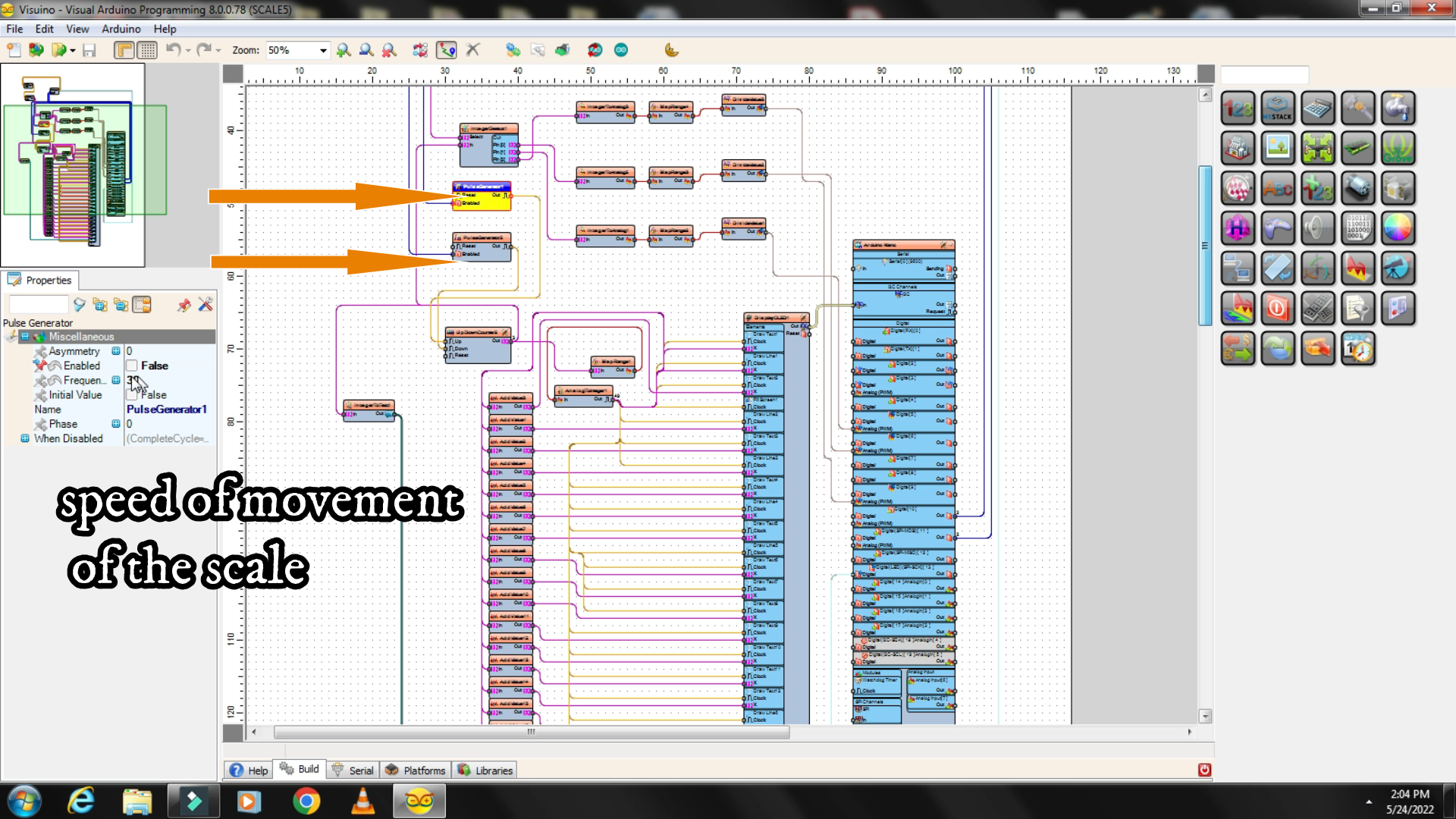Switch to the Platforms tab
The image size is (1456, 819).
coord(415,770)
